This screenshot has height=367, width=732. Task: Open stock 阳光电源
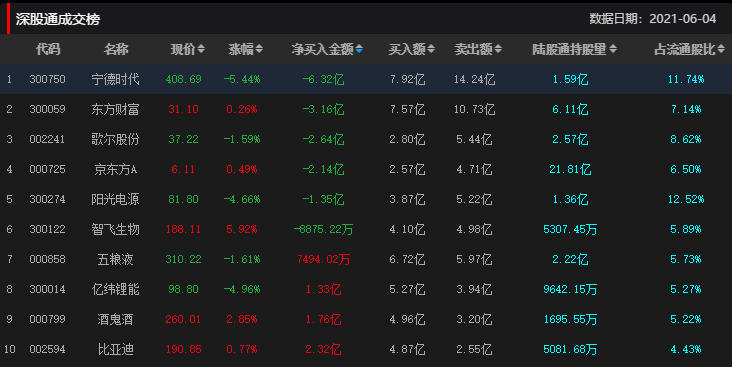[x=115, y=199]
